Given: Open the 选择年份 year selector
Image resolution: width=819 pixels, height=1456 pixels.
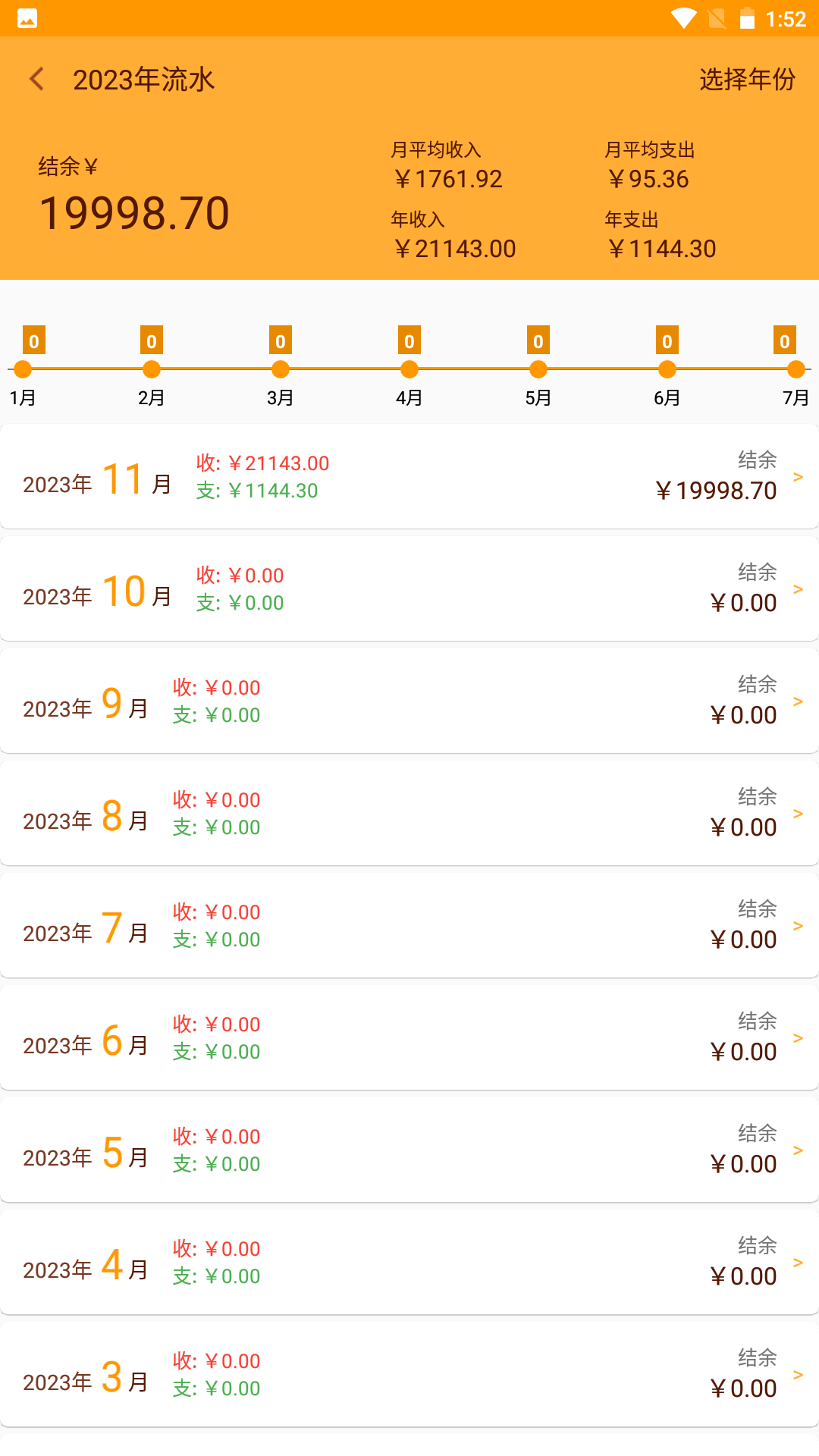Looking at the screenshot, I should click(747, 79).
